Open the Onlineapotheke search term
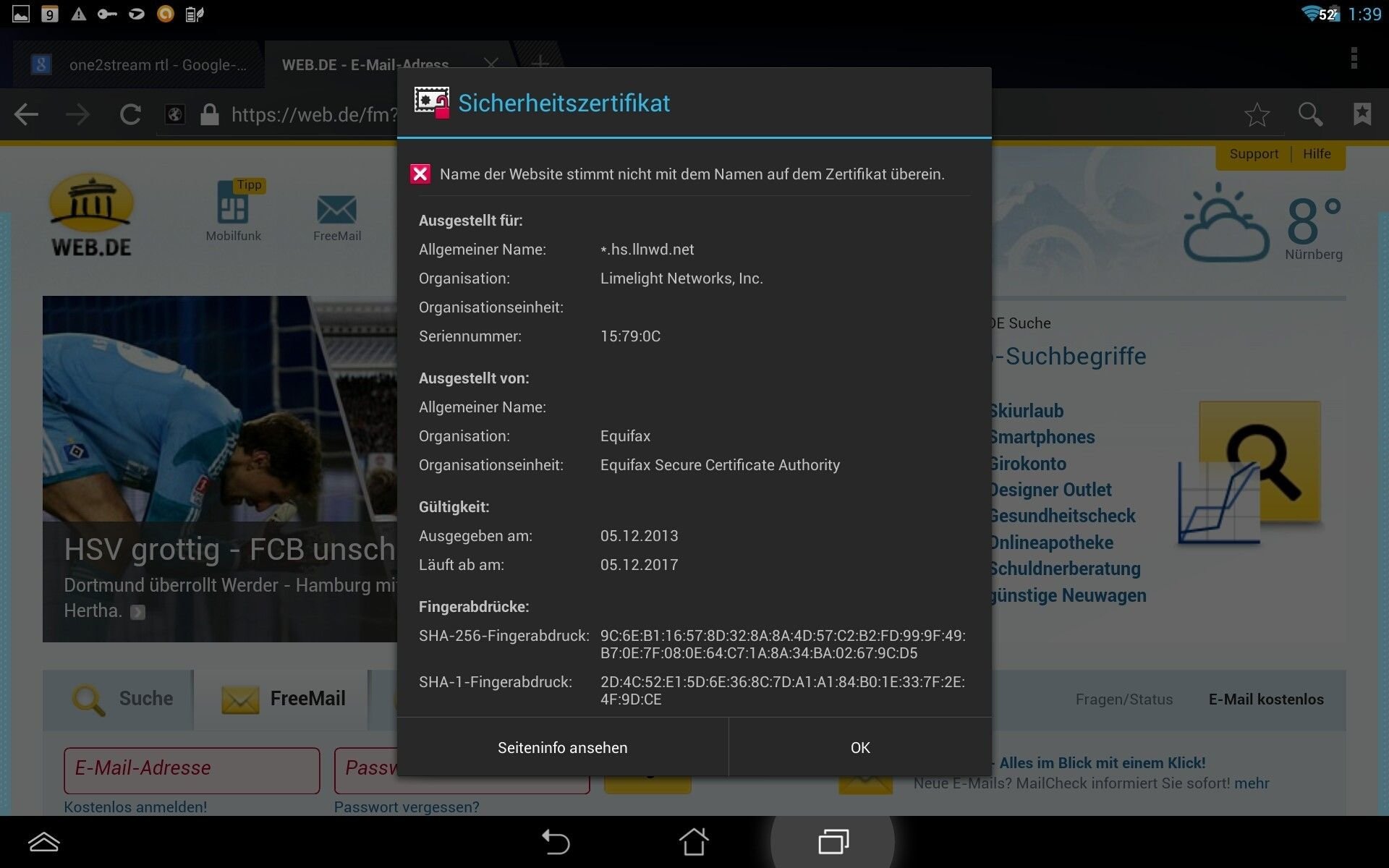The height and width of the screenshot is (868, 1389). tap(1051, 542)
